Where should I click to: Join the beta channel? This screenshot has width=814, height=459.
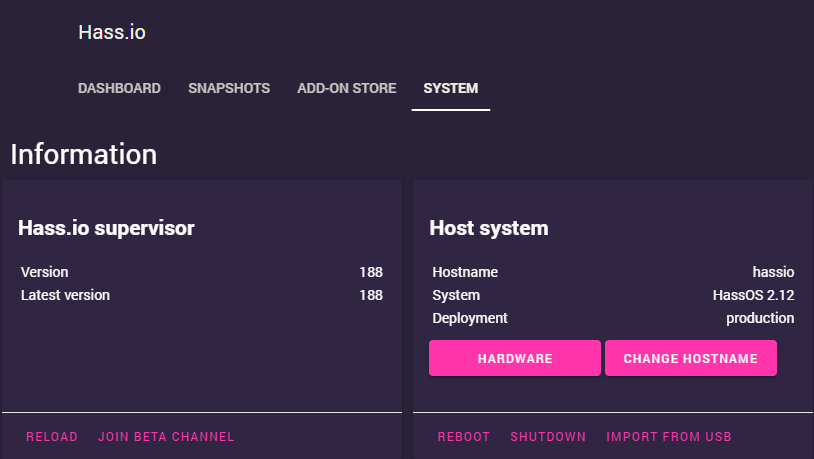(x=166, y=436)
